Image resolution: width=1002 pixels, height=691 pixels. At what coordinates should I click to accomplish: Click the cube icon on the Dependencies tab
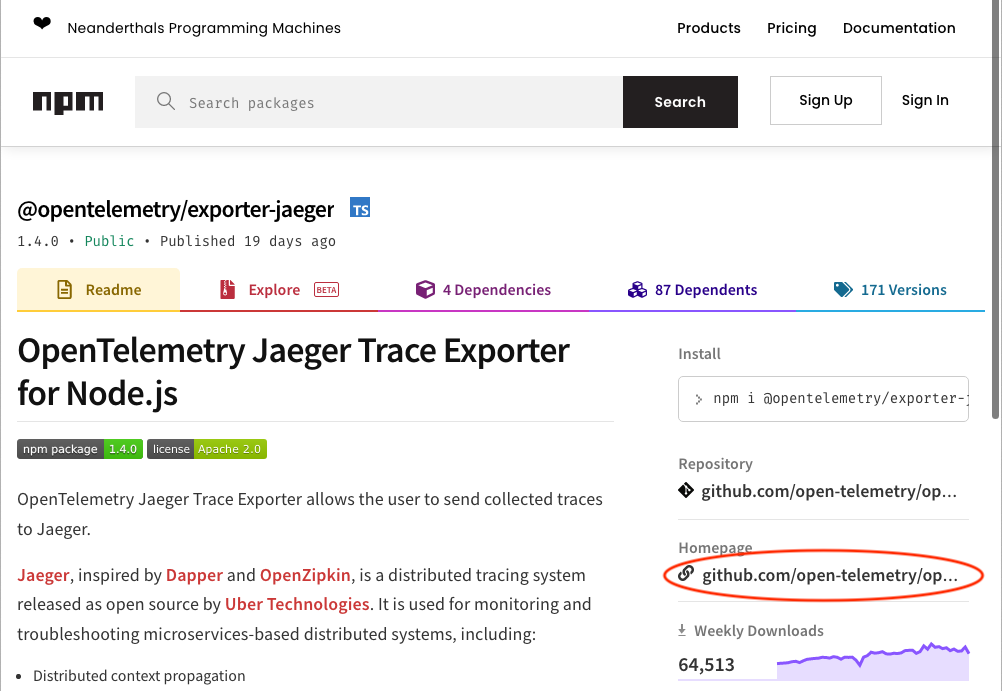coord(425,289)
